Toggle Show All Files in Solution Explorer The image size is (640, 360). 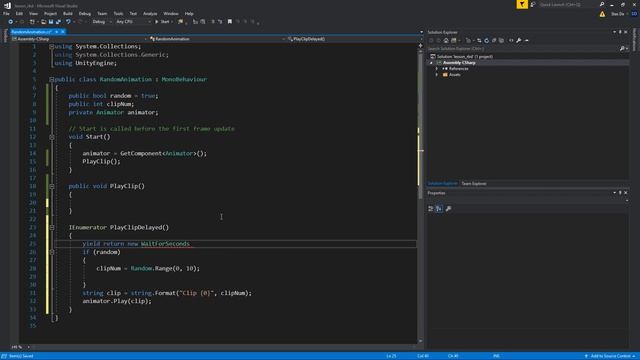tap(501, 40)
